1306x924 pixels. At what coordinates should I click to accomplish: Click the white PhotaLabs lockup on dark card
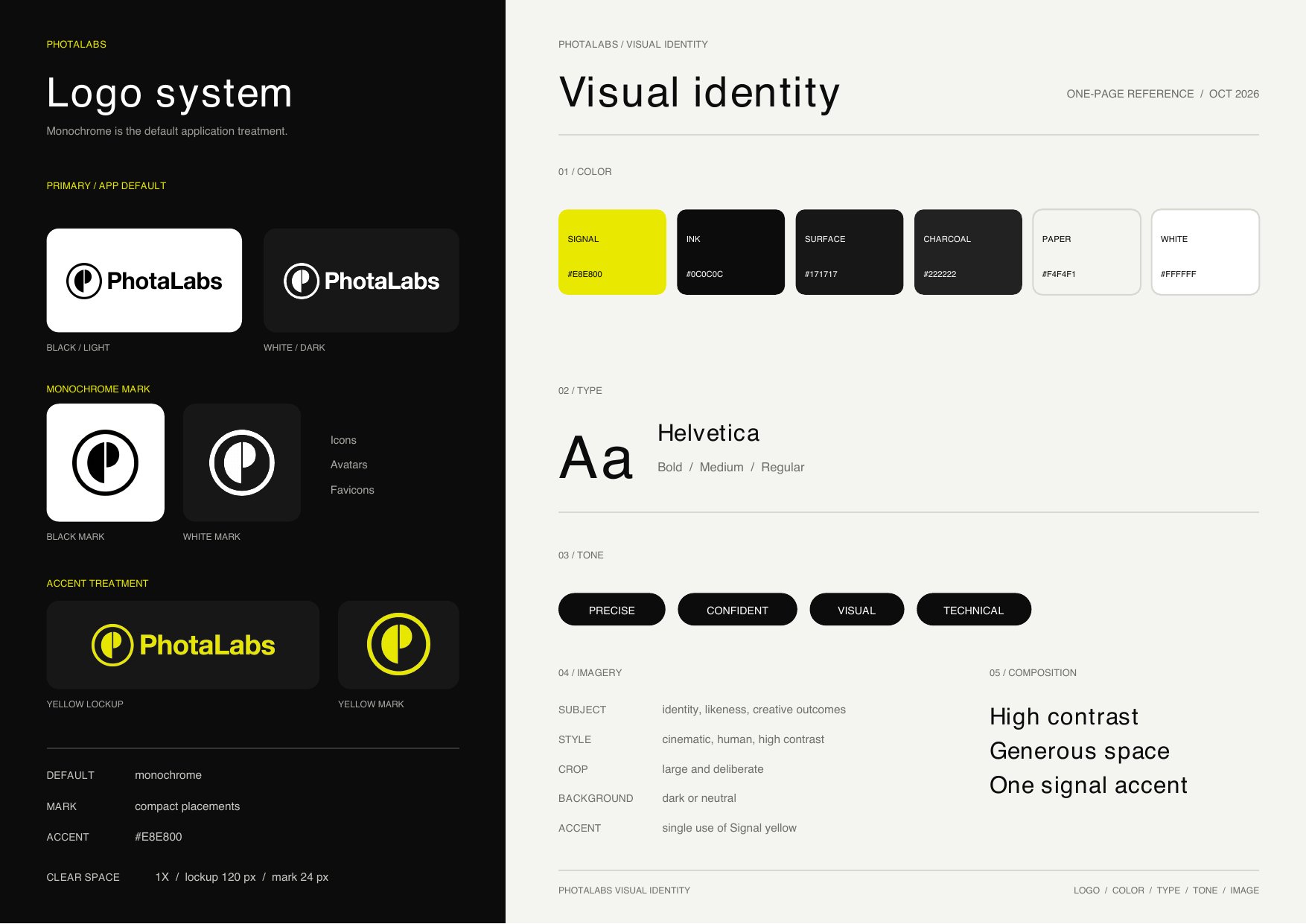point(361,281)
